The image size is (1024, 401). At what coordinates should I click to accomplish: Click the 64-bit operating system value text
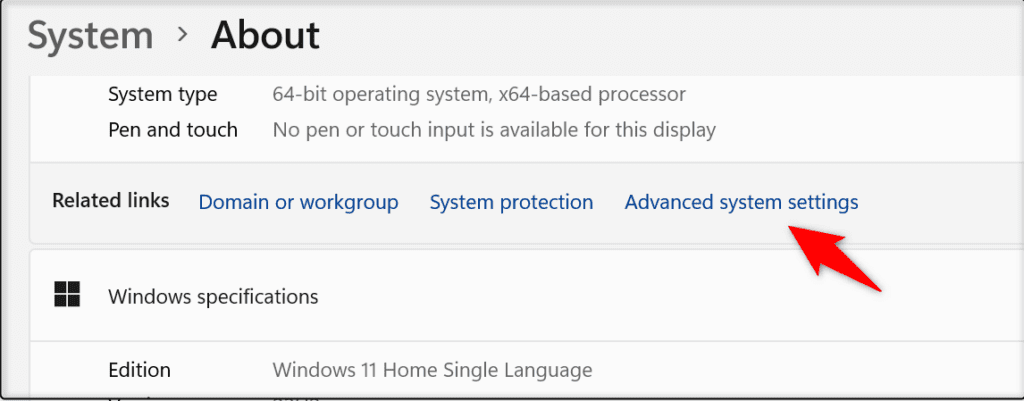pos(479,95)
